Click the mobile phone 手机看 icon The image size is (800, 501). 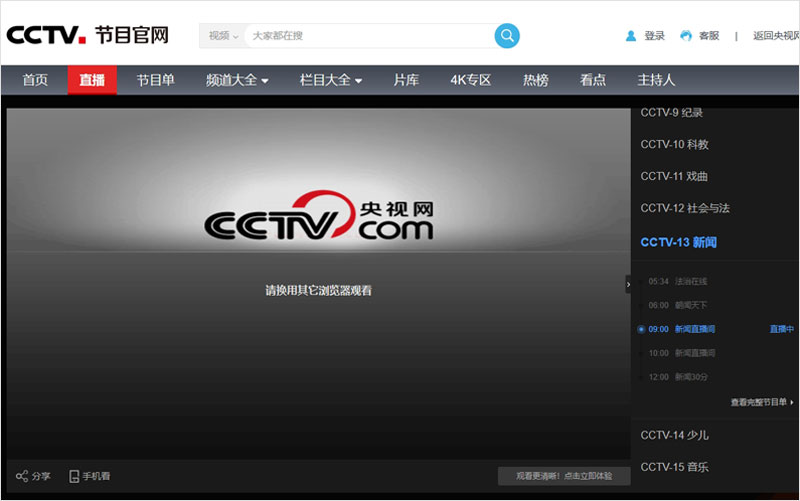[74, 476]
